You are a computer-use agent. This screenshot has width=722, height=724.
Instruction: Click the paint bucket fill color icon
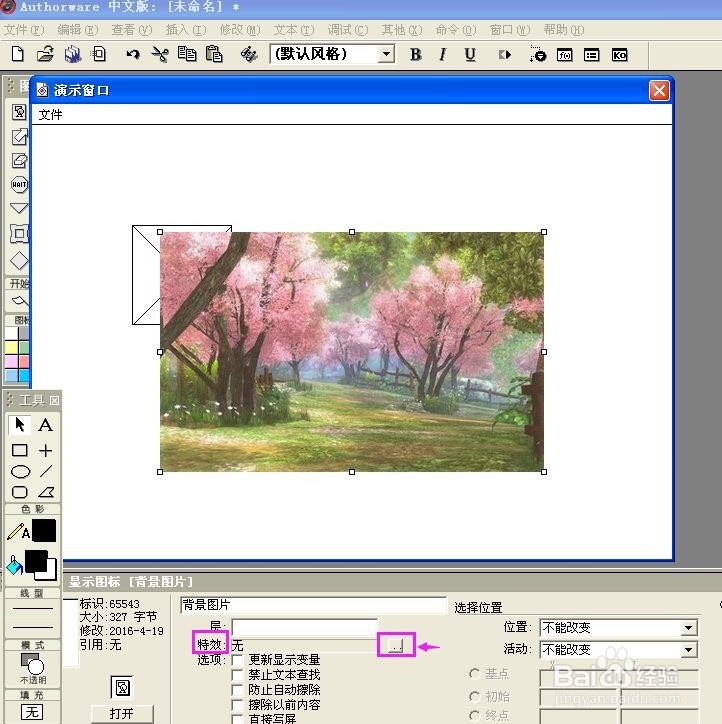click(x=14, y=565)
